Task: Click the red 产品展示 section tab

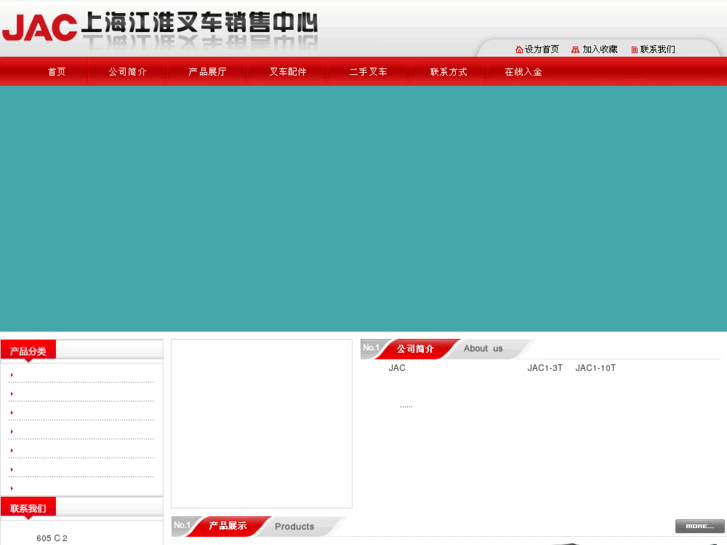Action: tap(228, 526)
